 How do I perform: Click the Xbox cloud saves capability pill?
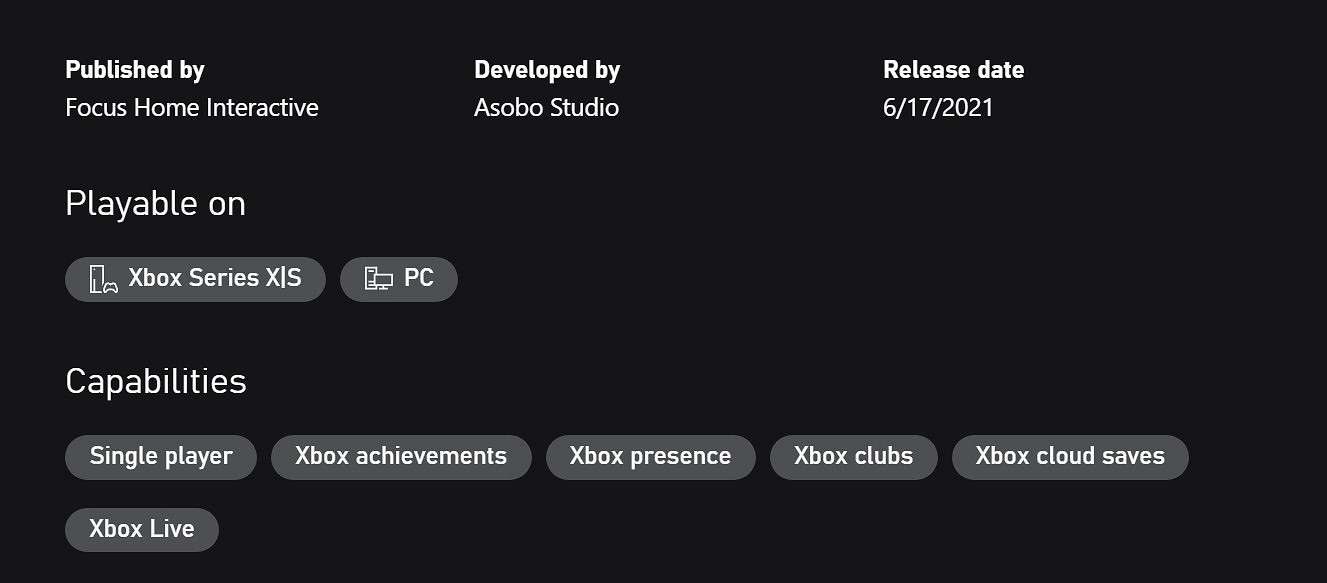coord(1070,456)
